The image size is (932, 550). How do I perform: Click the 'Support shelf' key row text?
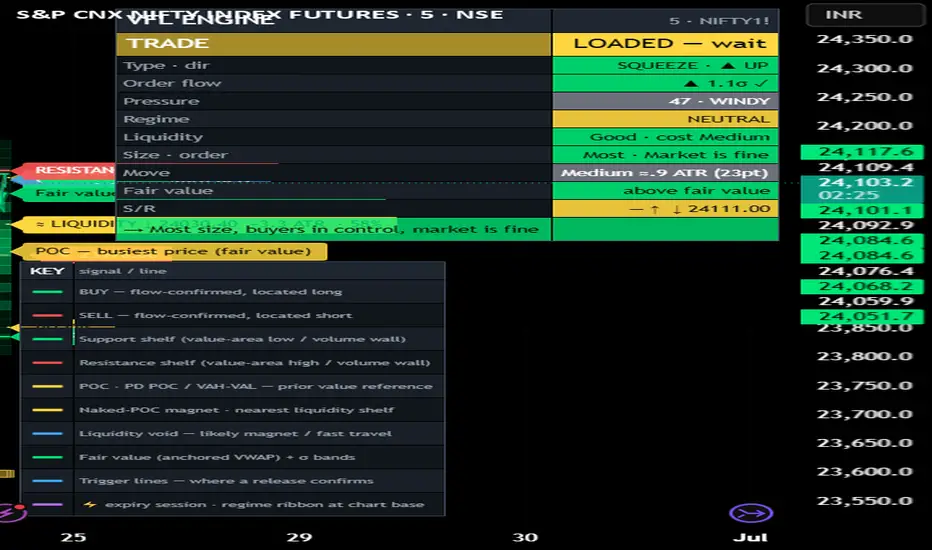pos(242,339)
